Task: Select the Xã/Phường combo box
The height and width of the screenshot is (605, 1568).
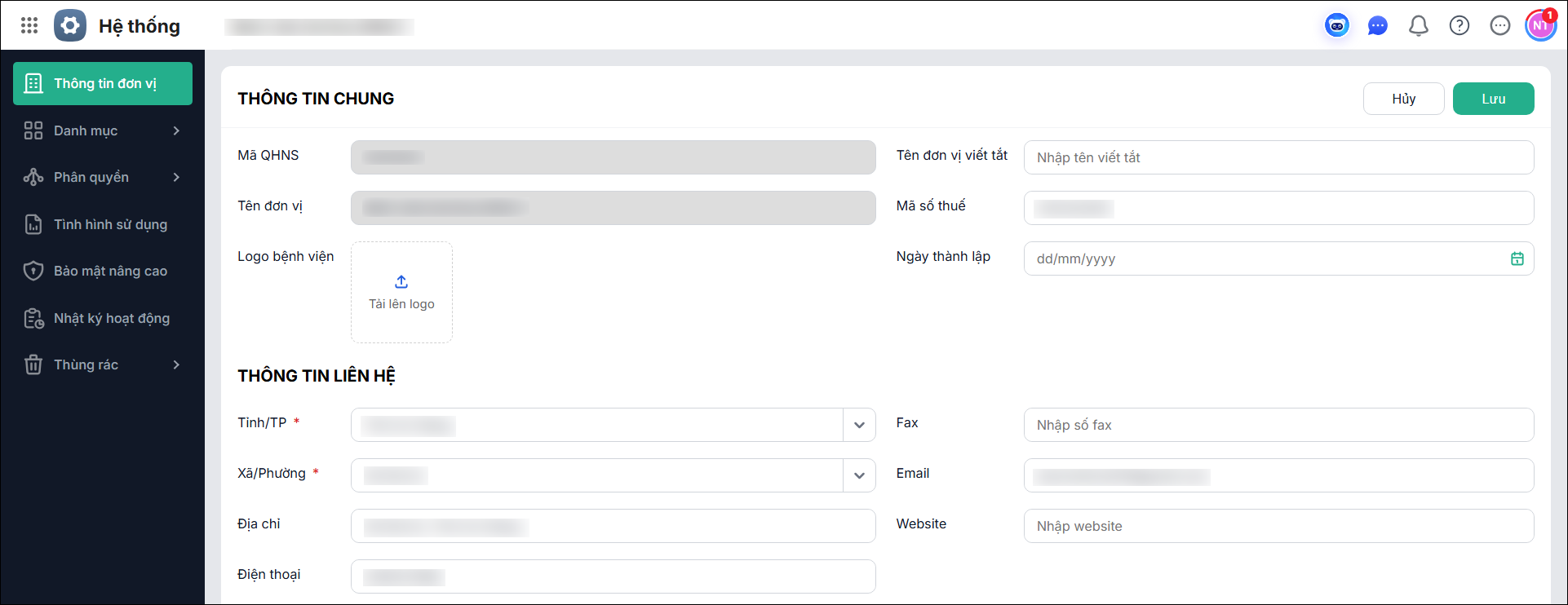Action: point(613,475)
